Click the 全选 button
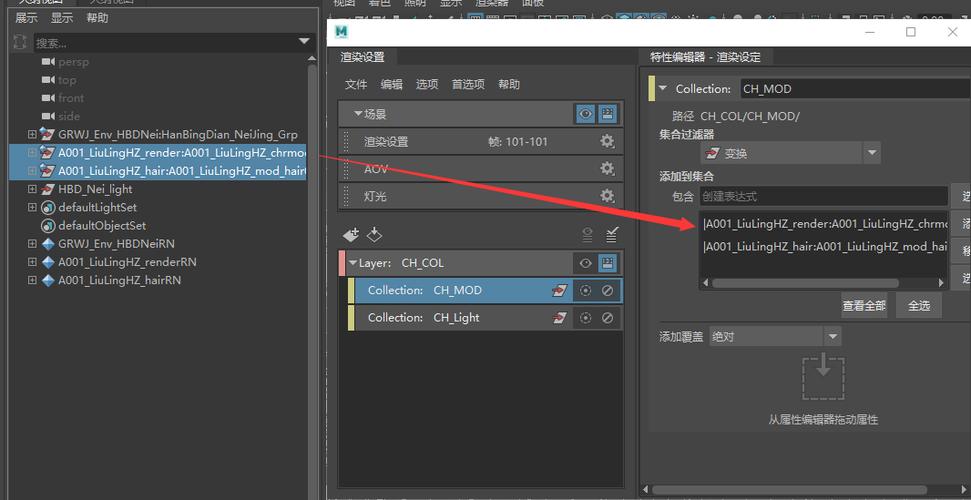 point(919,305)
